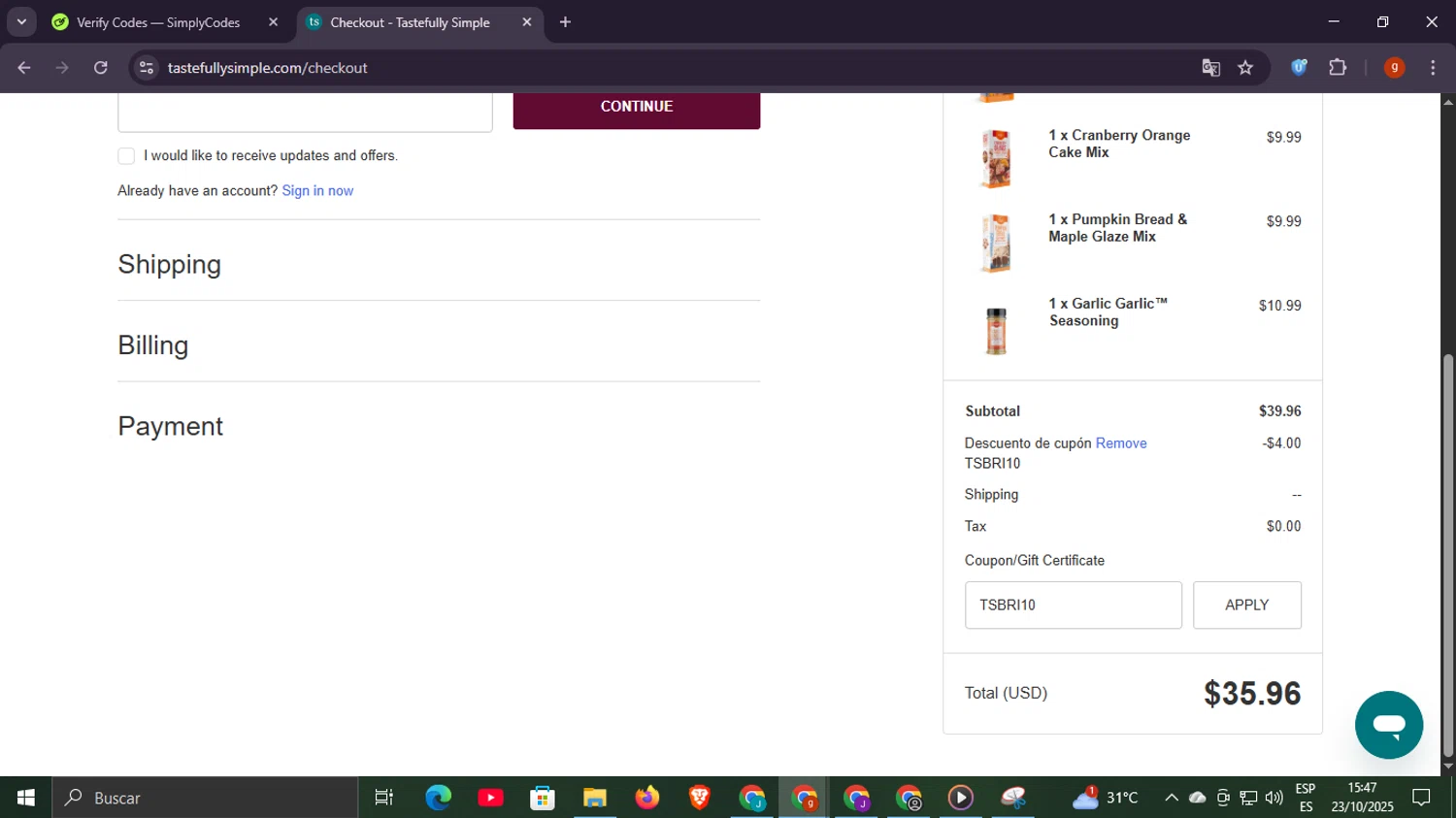Open File Explorer from taskbar
The image size is (1456, 818).
click(595, 798)
